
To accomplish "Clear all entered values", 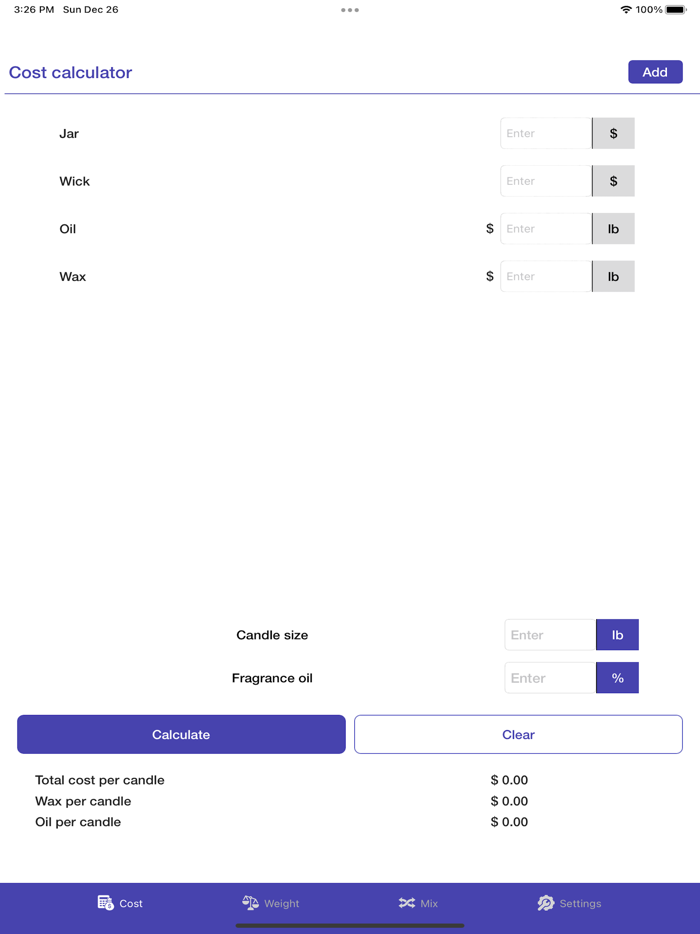I will pyautogui.click(x=518, y=734).
